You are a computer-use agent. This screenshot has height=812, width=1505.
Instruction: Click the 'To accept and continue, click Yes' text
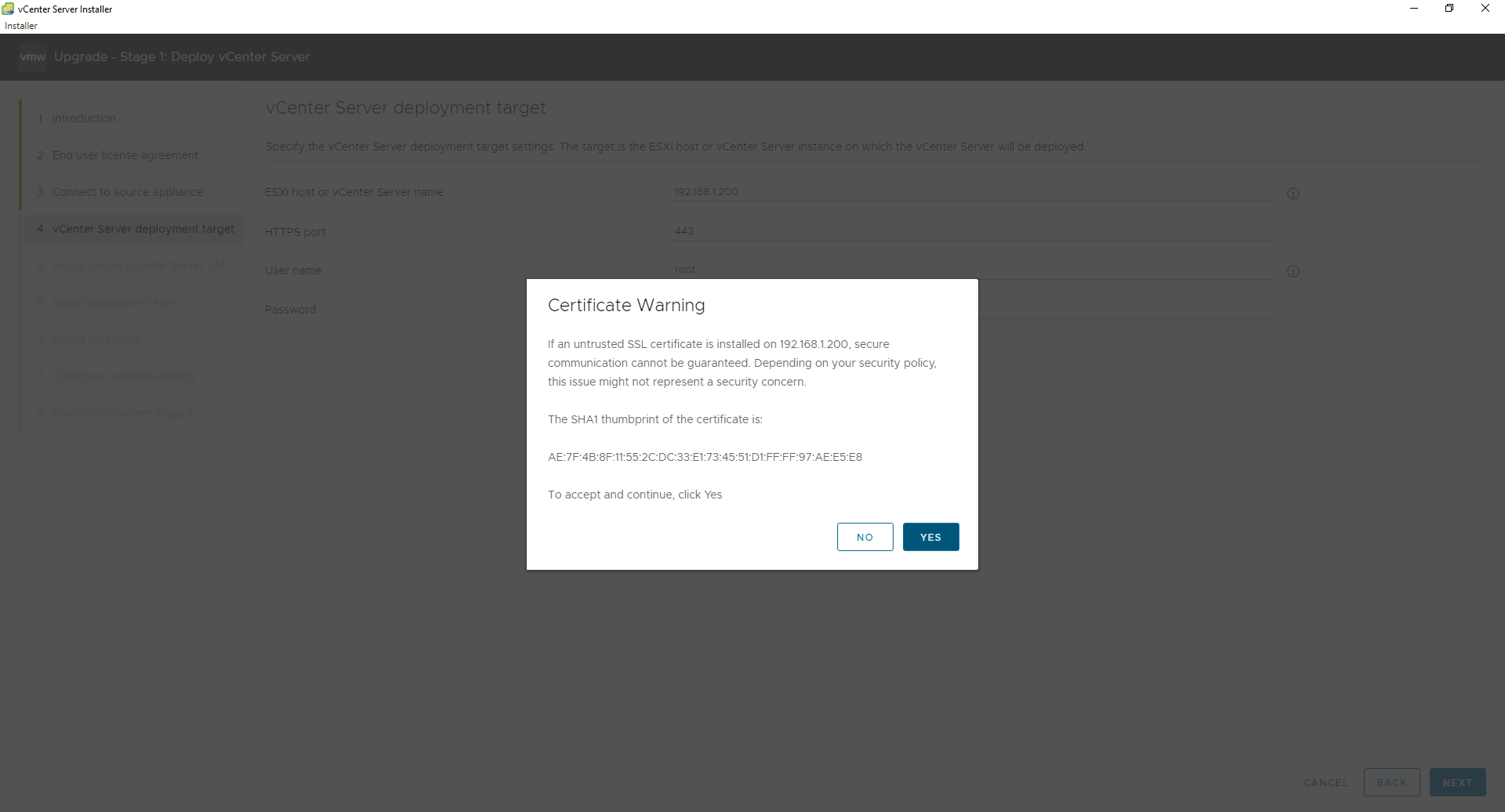point(635,495)
